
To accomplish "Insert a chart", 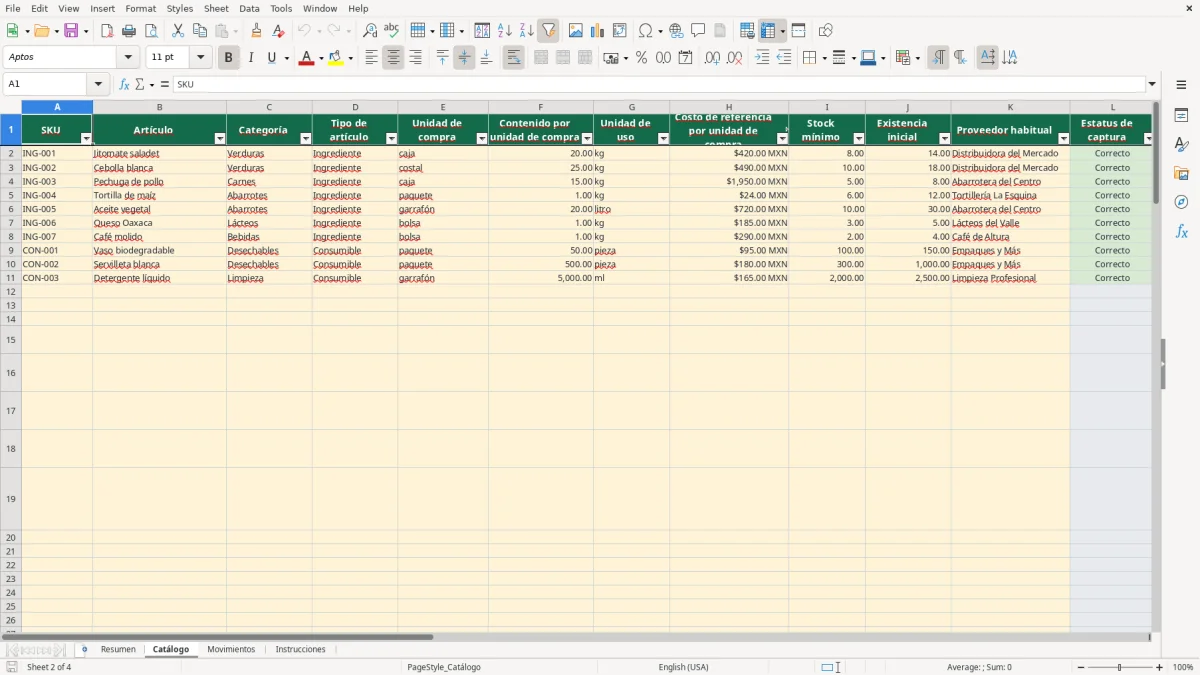I will (598, 31).
